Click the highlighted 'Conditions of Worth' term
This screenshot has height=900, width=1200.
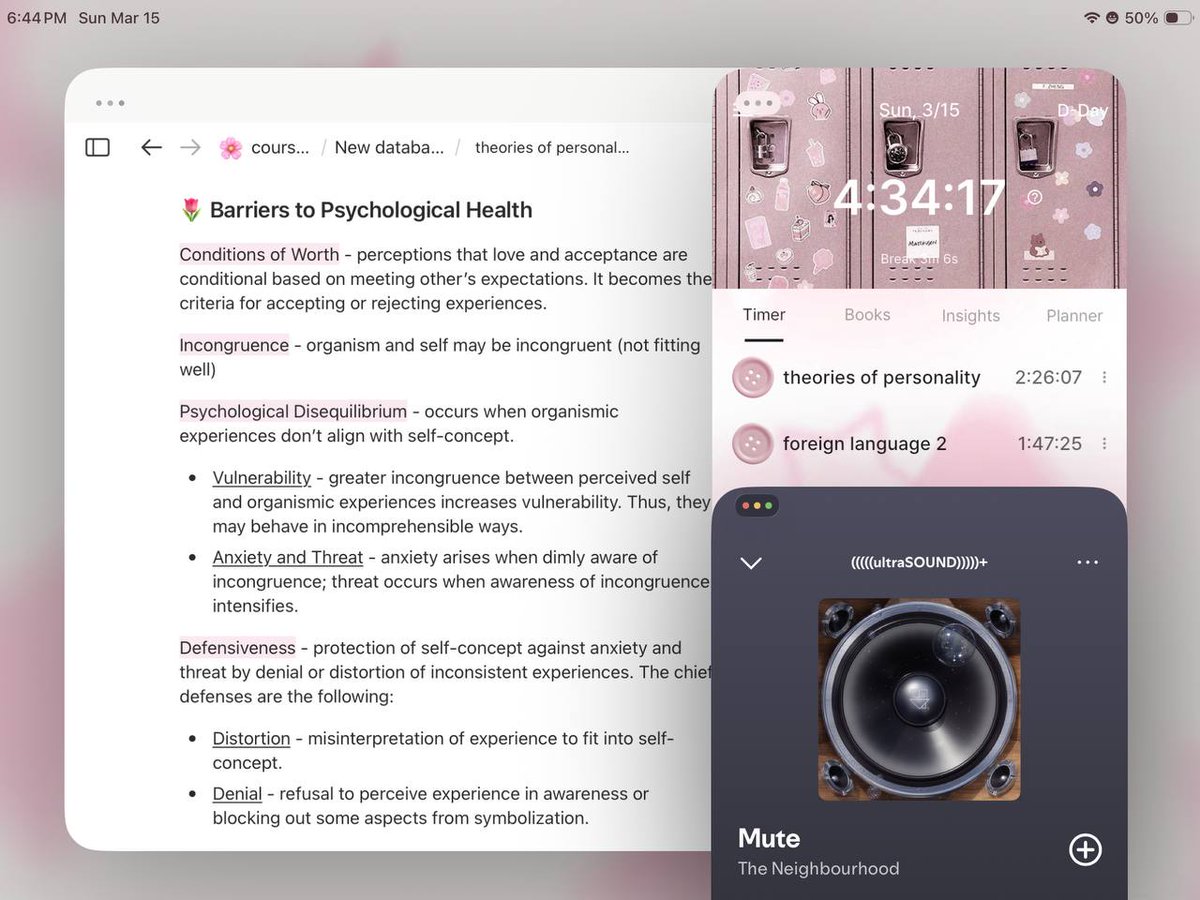(x=259, y=254)
